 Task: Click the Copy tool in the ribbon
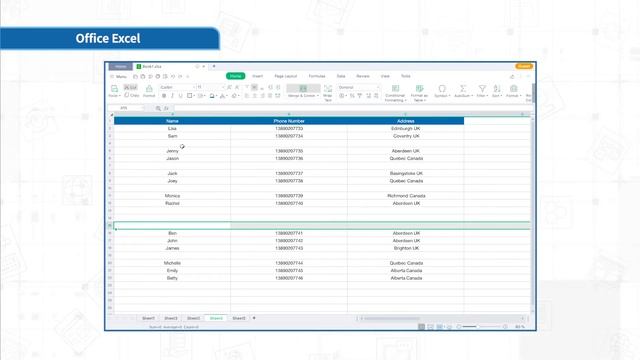131,95
